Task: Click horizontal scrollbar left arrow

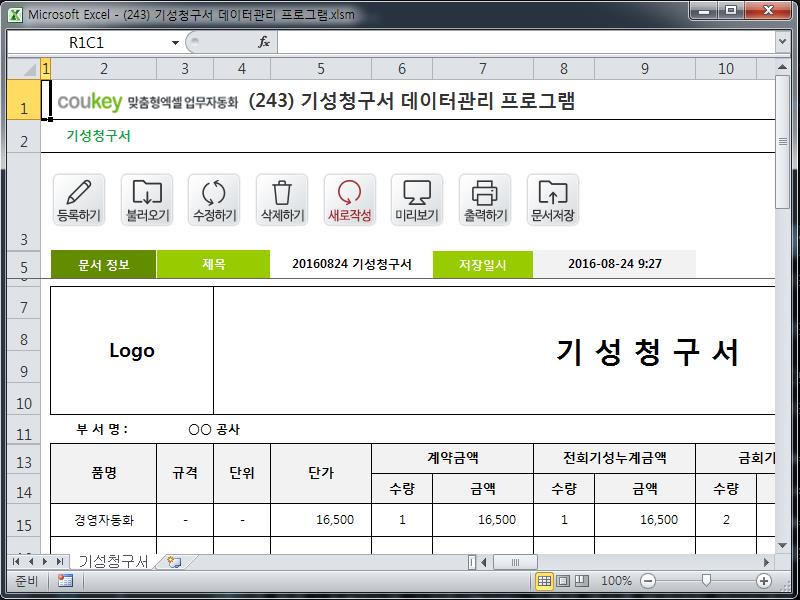Action: (484, 562)
